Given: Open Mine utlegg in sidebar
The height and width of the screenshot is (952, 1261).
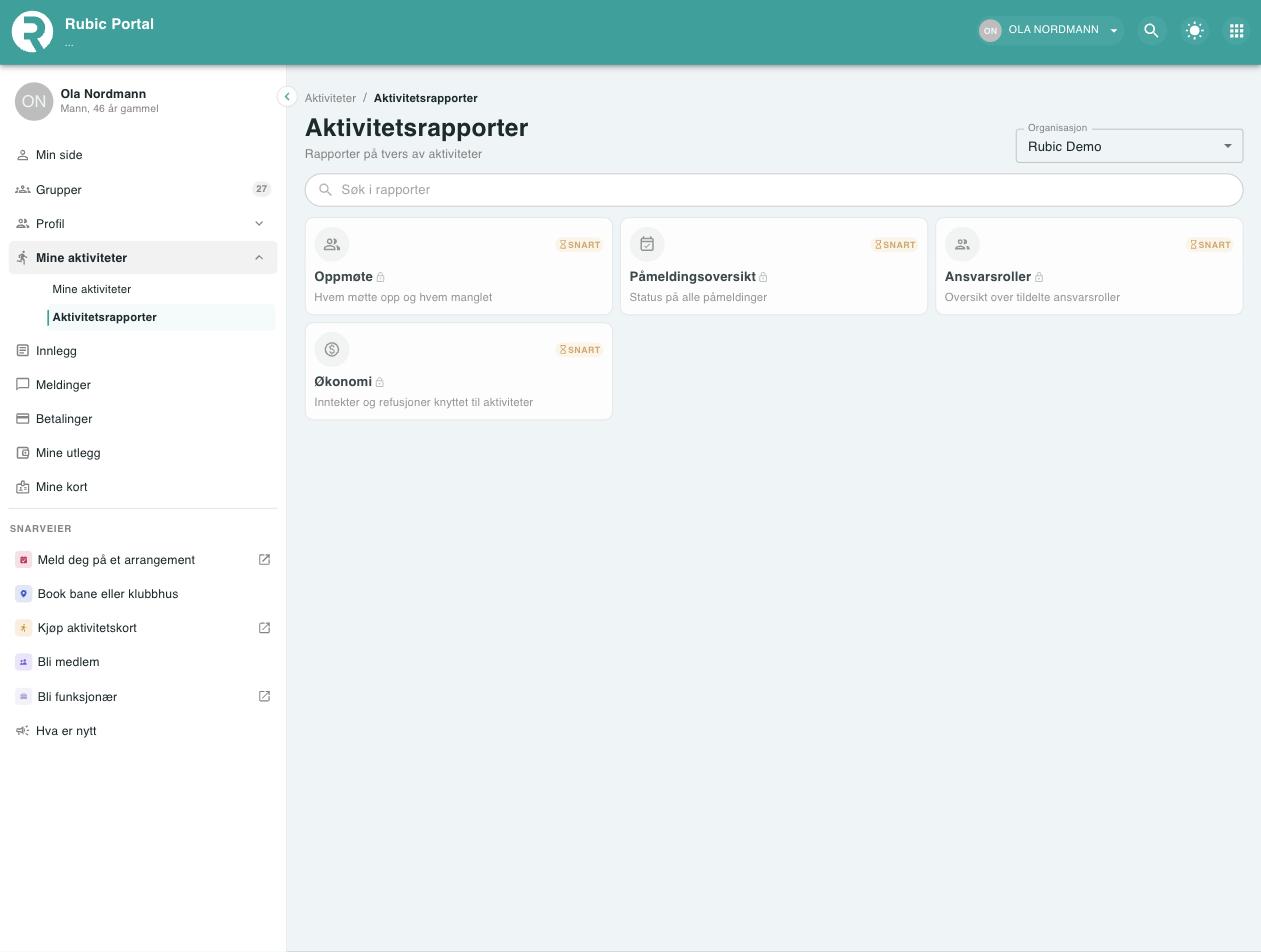Looking at the screenshot, I should [143, 453].
